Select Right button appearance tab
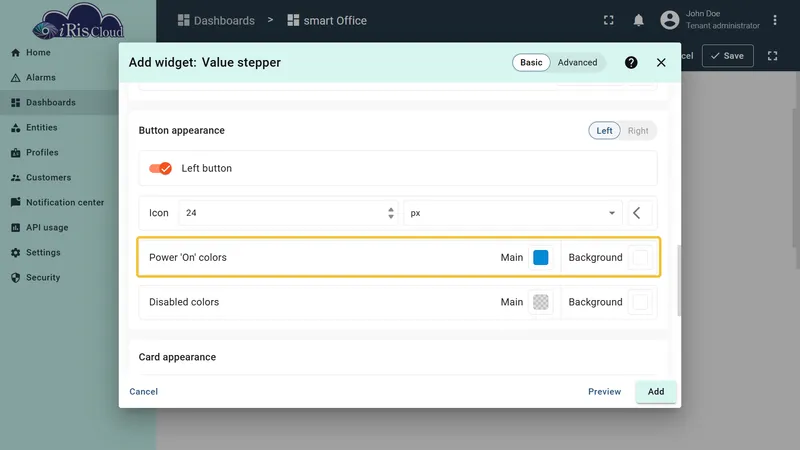Viewport: 800px width, 450px height. coord(638,131)
